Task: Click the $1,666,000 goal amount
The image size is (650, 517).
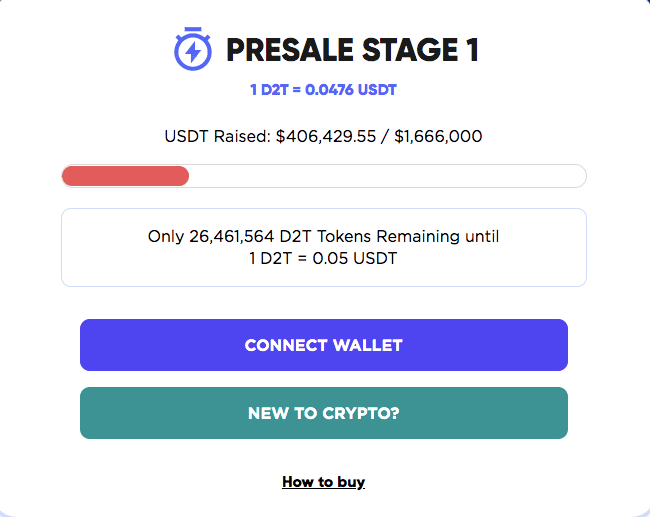Action: 438,136
